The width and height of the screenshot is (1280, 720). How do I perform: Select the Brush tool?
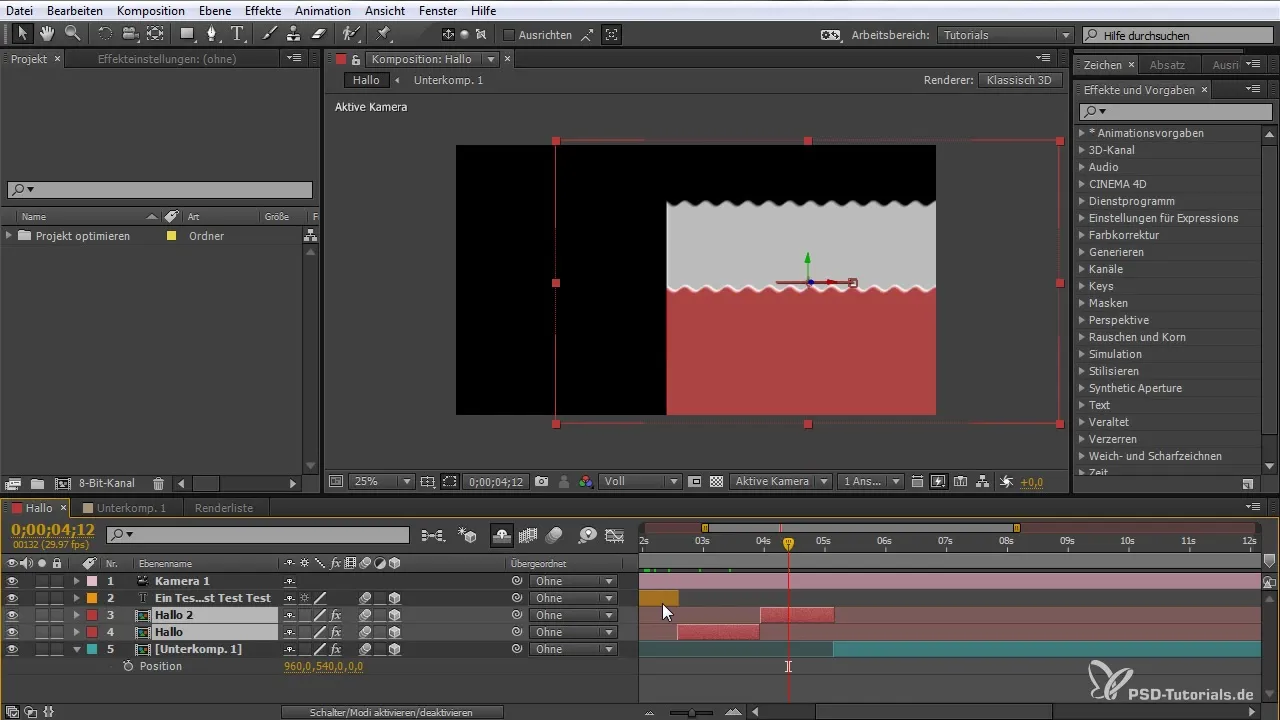pos(269,33)
